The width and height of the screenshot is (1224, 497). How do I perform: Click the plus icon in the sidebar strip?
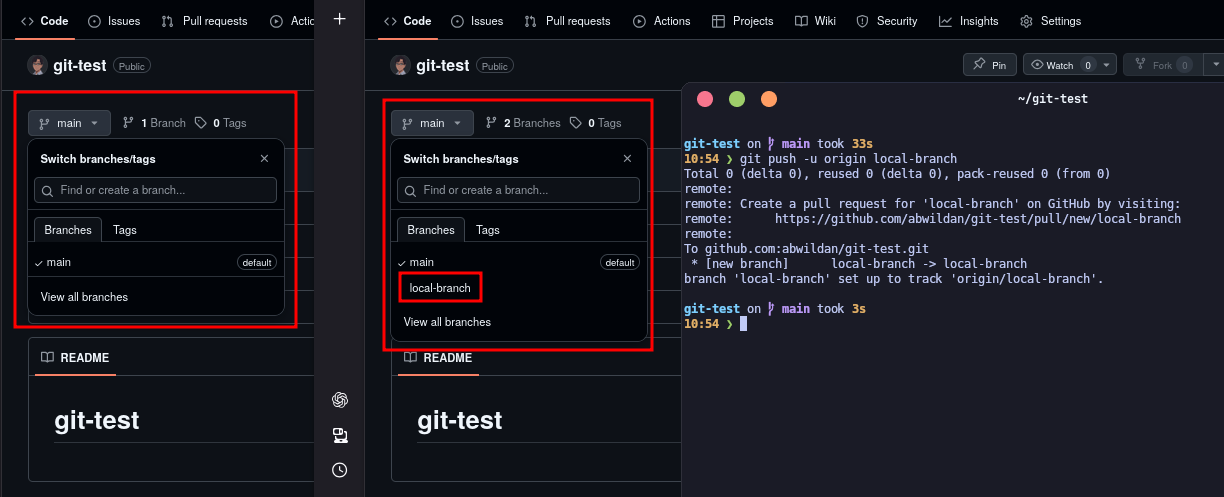click(x=339, y=19)
